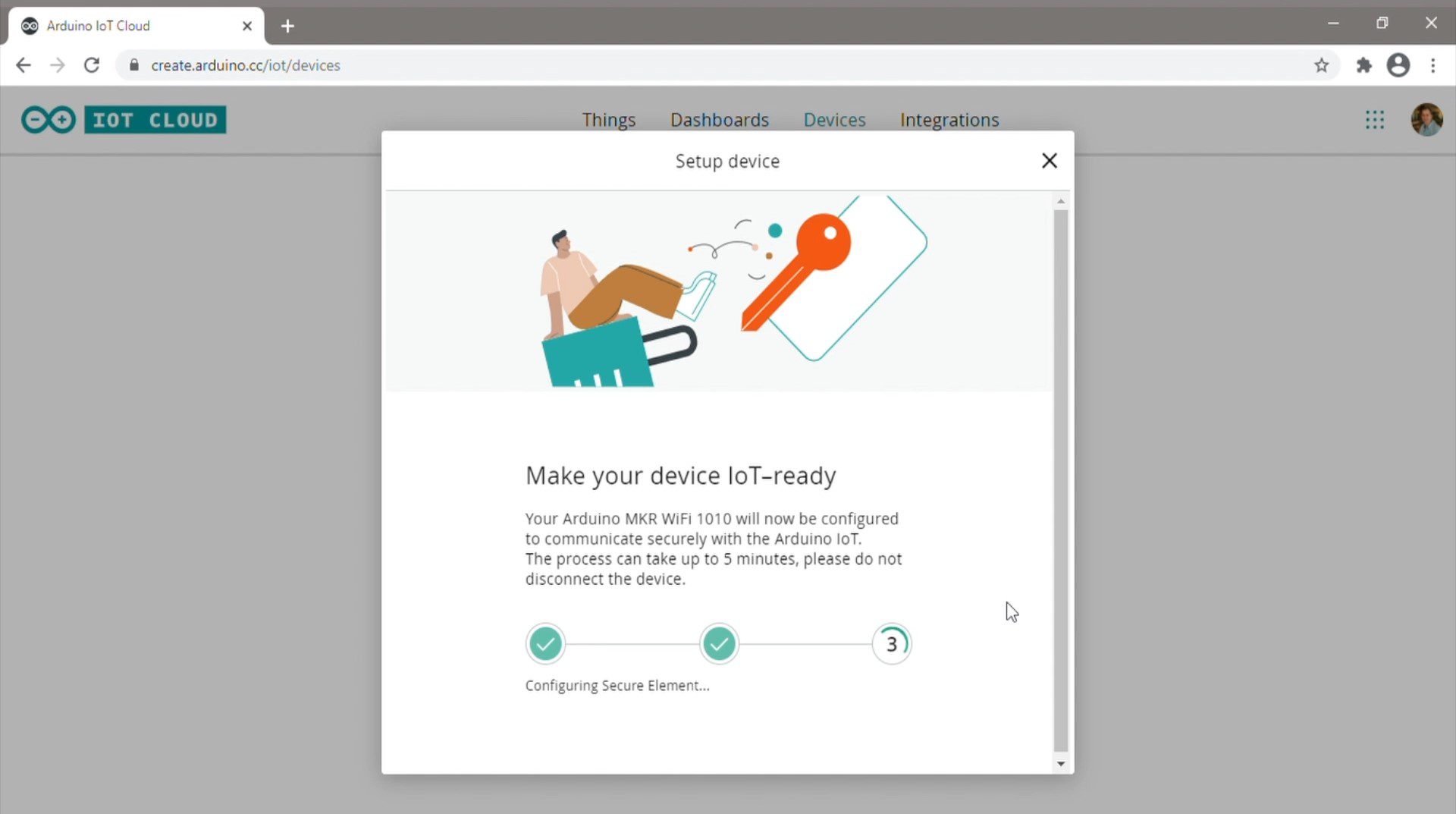This screenshot has width=1456, height=814.
Task: Click the Arduino infinity logo
Action: click(49, 120)
